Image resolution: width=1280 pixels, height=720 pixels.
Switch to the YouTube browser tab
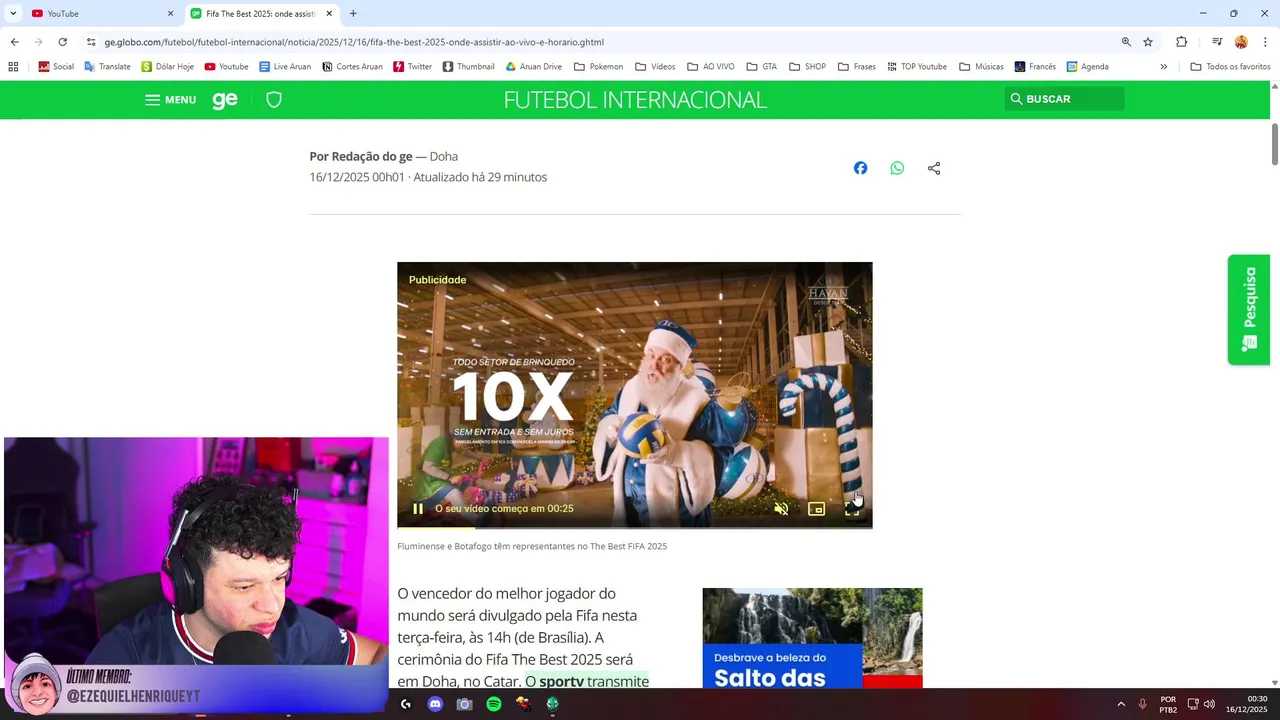(x=98, y=14)
